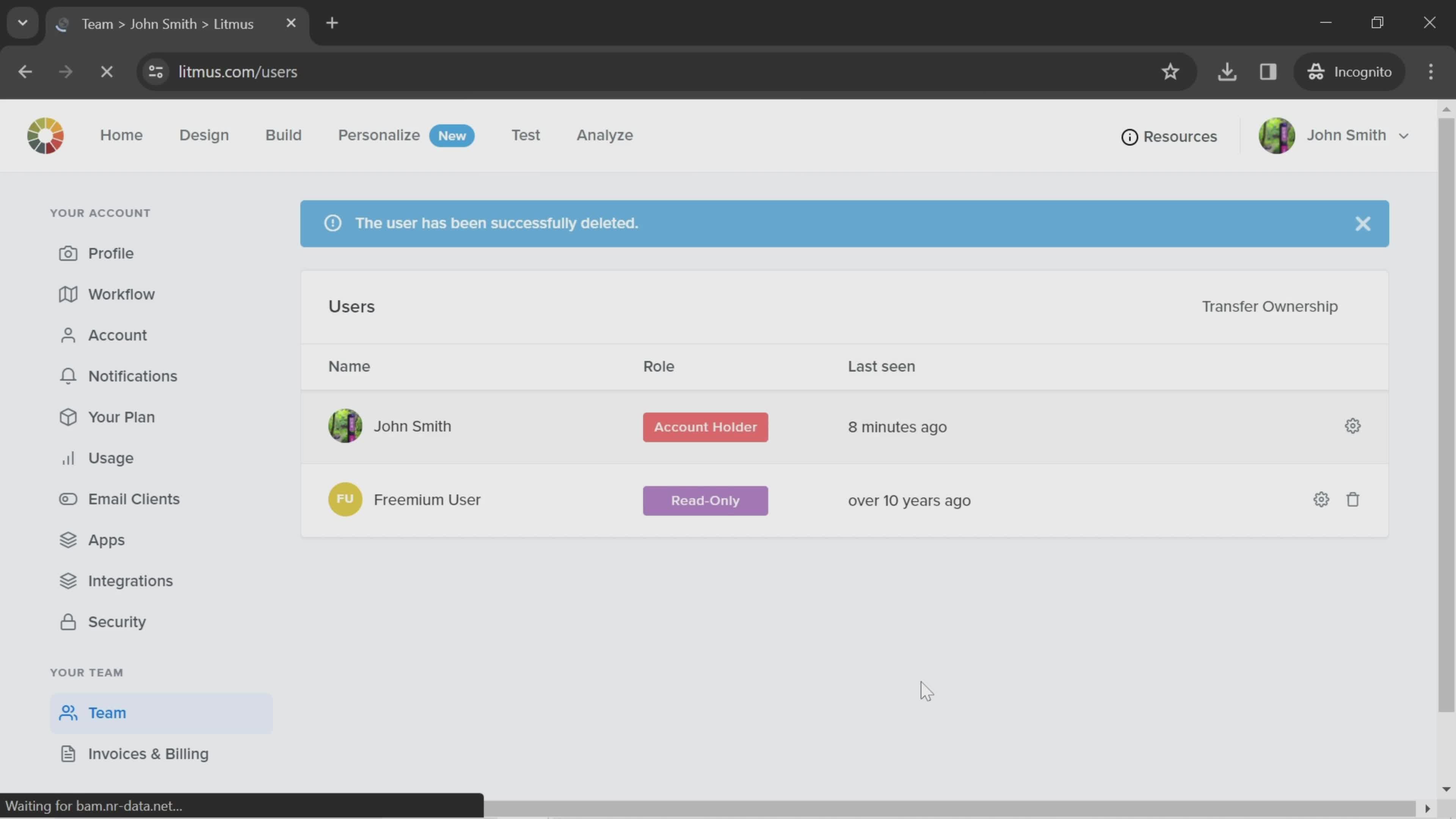Open Resources link in header
1456x819 pixels.
click(x=1169, y=137)
